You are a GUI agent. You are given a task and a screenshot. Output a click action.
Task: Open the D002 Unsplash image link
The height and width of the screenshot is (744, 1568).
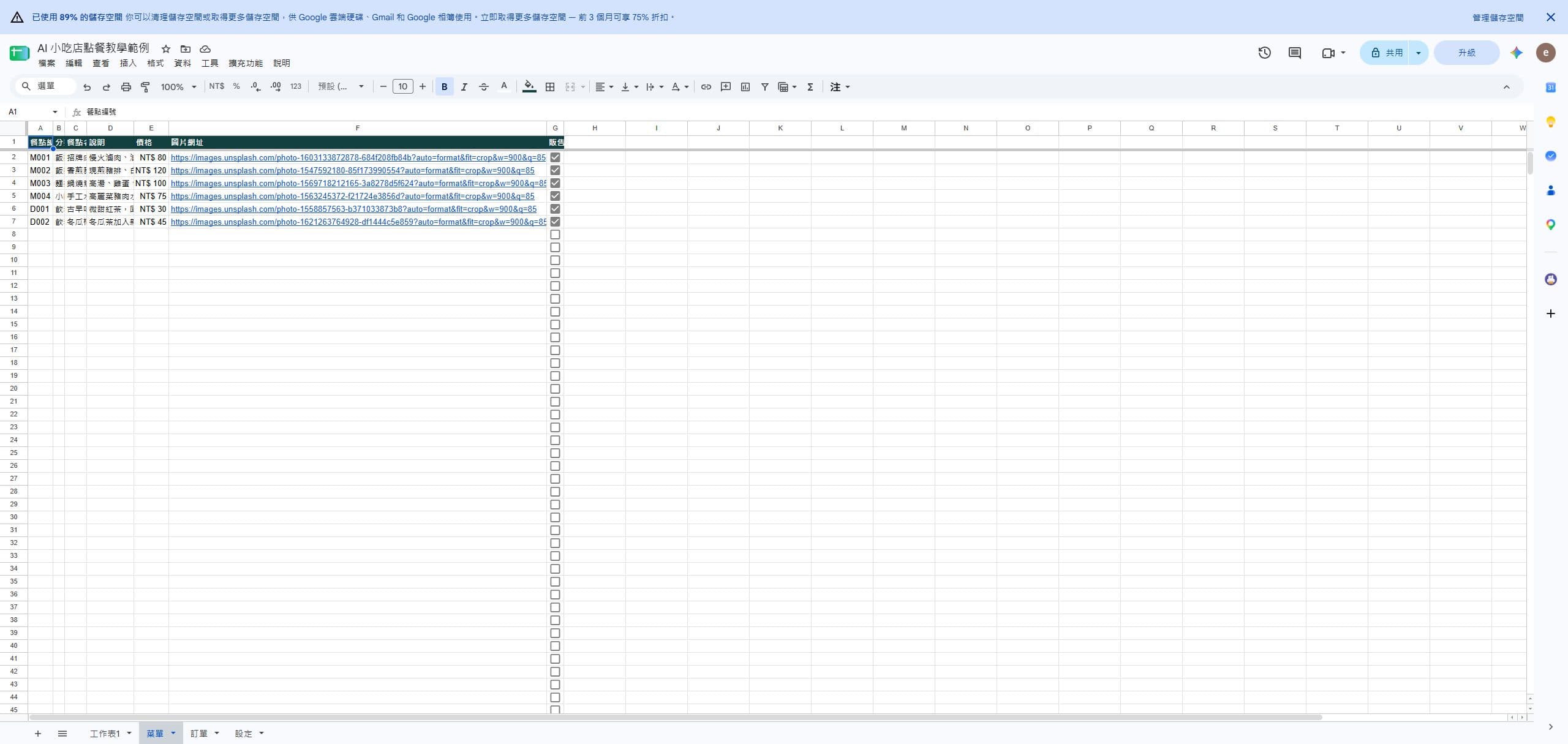point(358,222)
